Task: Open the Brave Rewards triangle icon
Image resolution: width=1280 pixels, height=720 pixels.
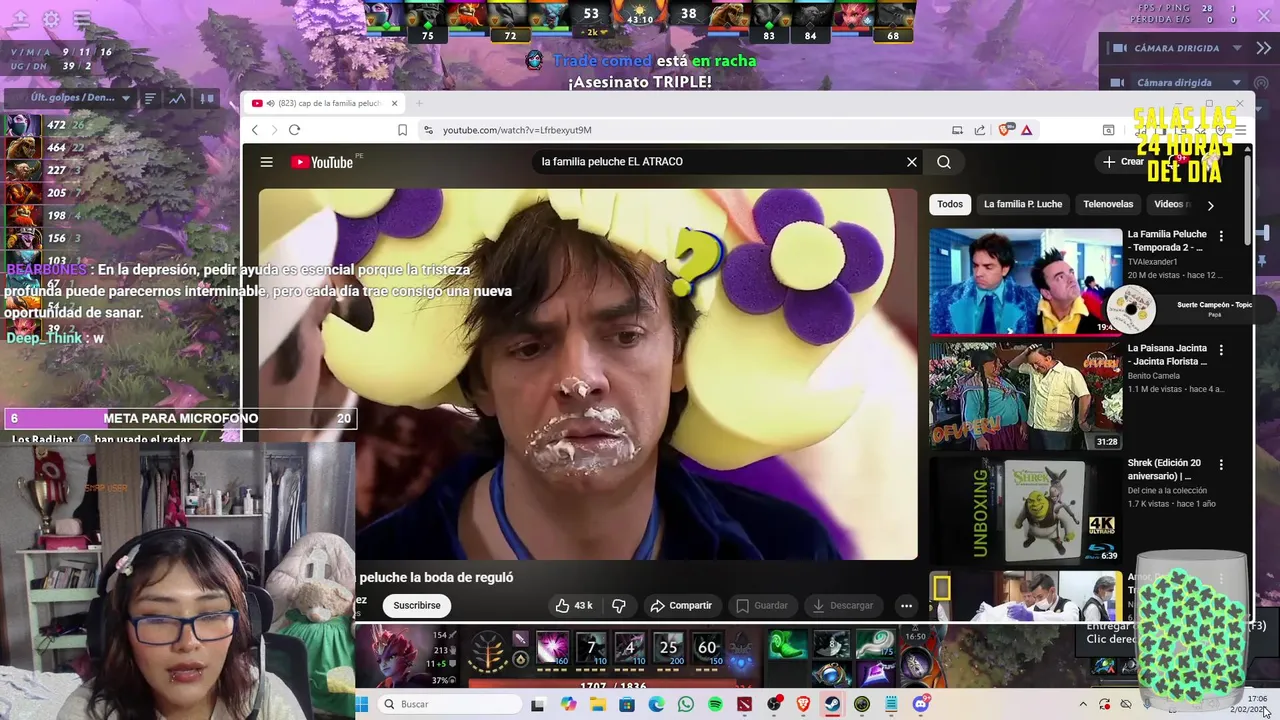Action: (x=1026, y=130)
